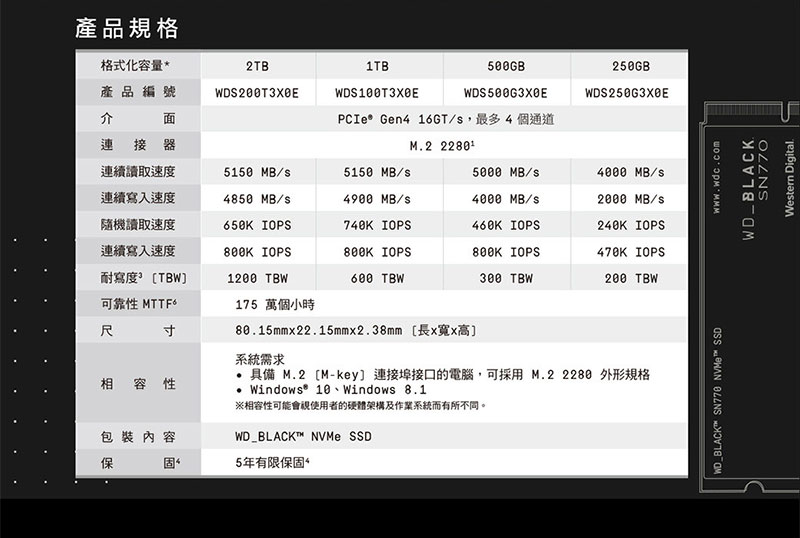Click the 連續寫入速度 label beside 800K IOPS
The image size is (800, 538).
click(138, 251)
